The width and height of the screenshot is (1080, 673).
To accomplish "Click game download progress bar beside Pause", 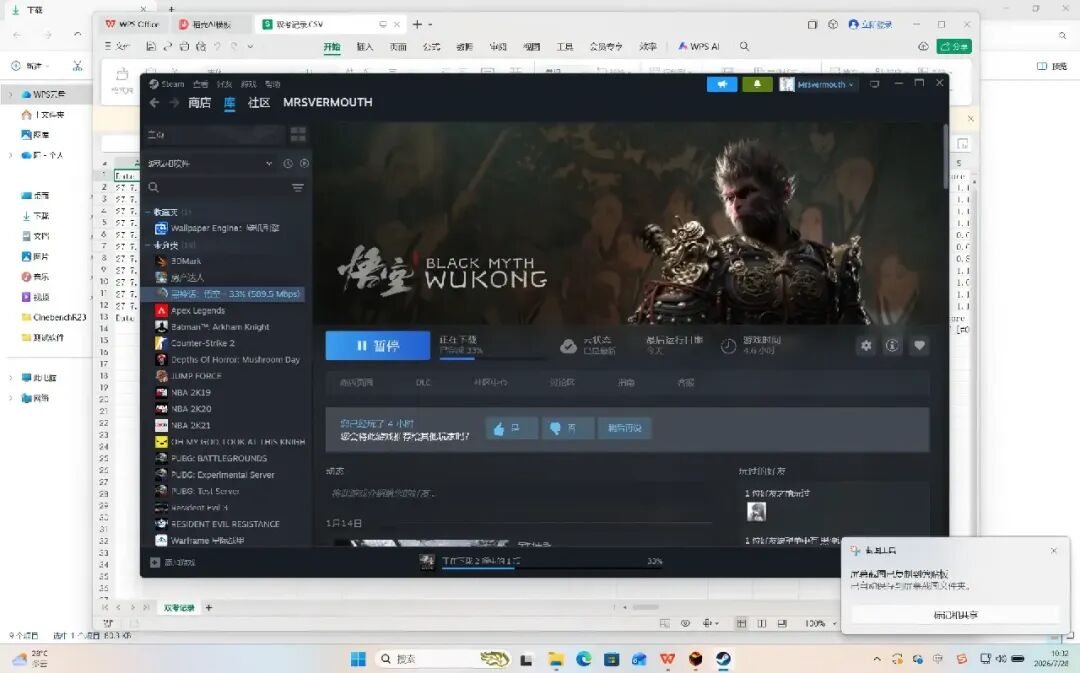I will pos(493,358).
